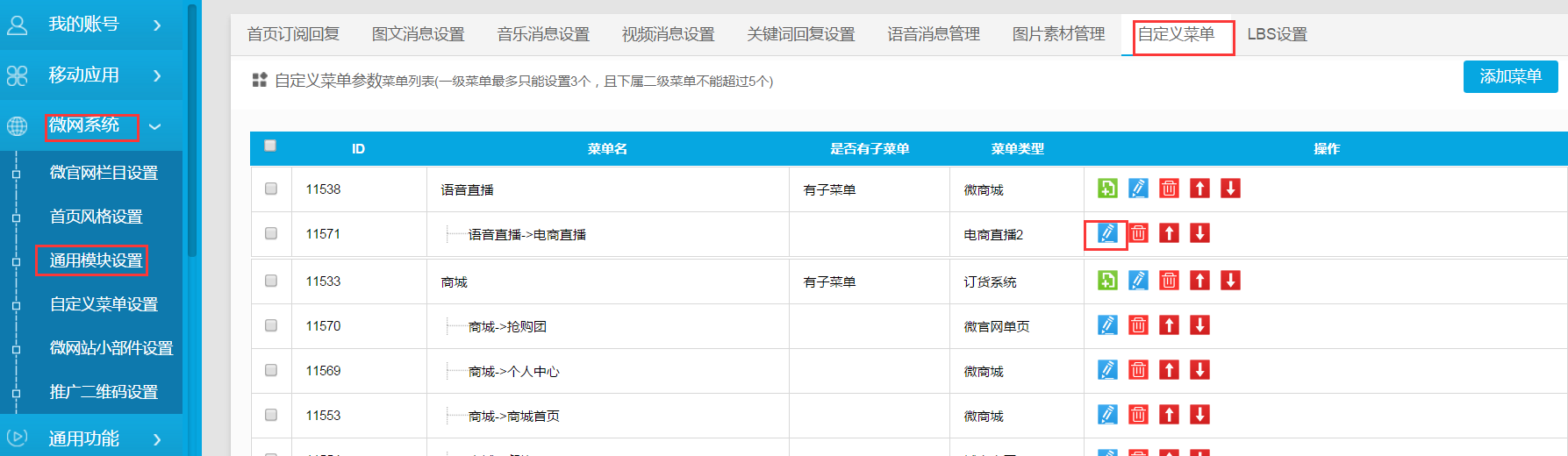Click the 通用功能 play-circle icon
The image size is (1568, 456).
coord(17,437)
